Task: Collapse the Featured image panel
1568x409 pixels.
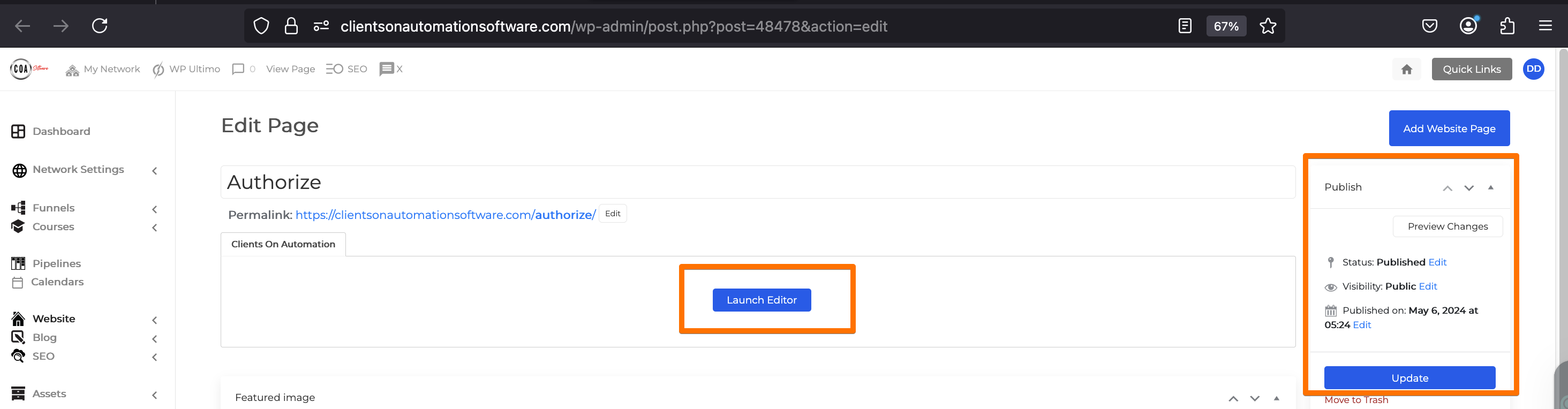Action: click(1277, 398)
